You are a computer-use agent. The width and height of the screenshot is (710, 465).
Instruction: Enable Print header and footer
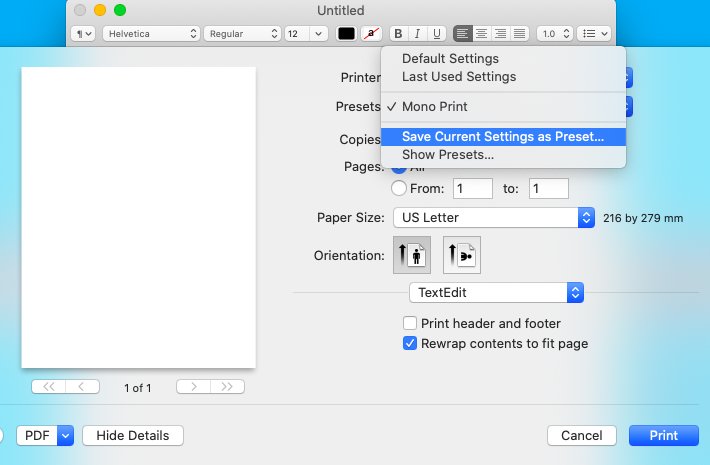coord(410,323)
